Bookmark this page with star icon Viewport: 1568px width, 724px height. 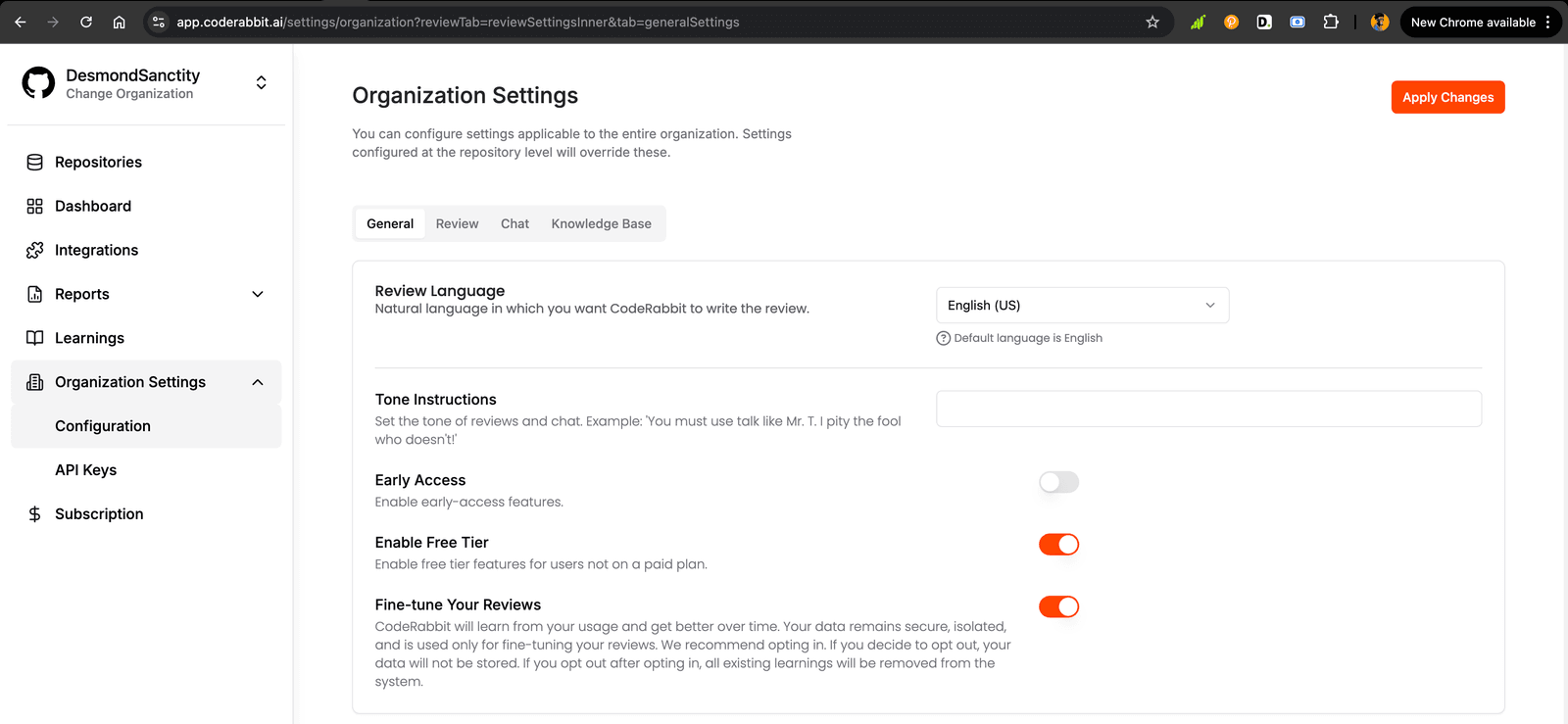coord(1152,23)
